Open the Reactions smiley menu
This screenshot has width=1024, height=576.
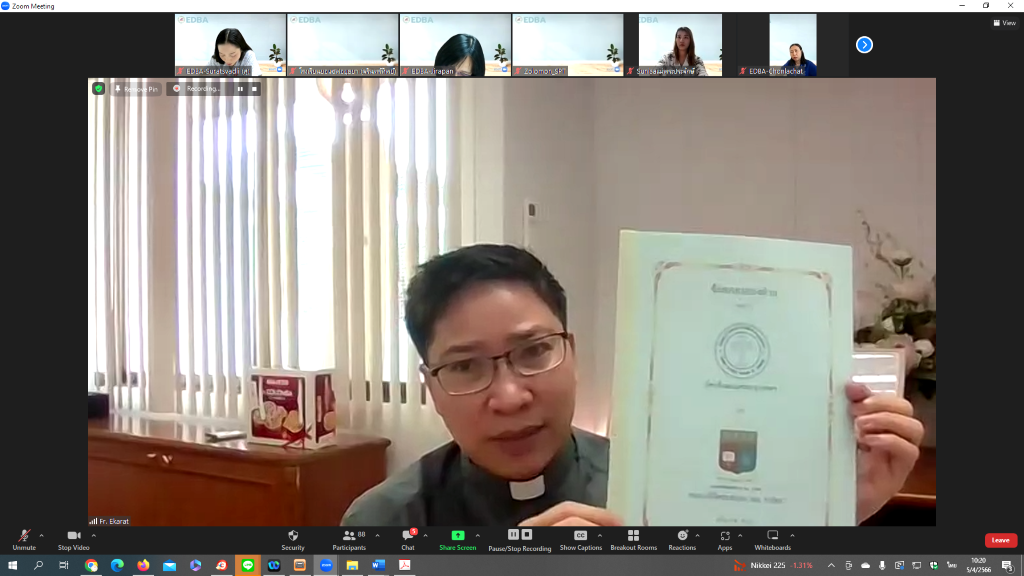(682, 539)
